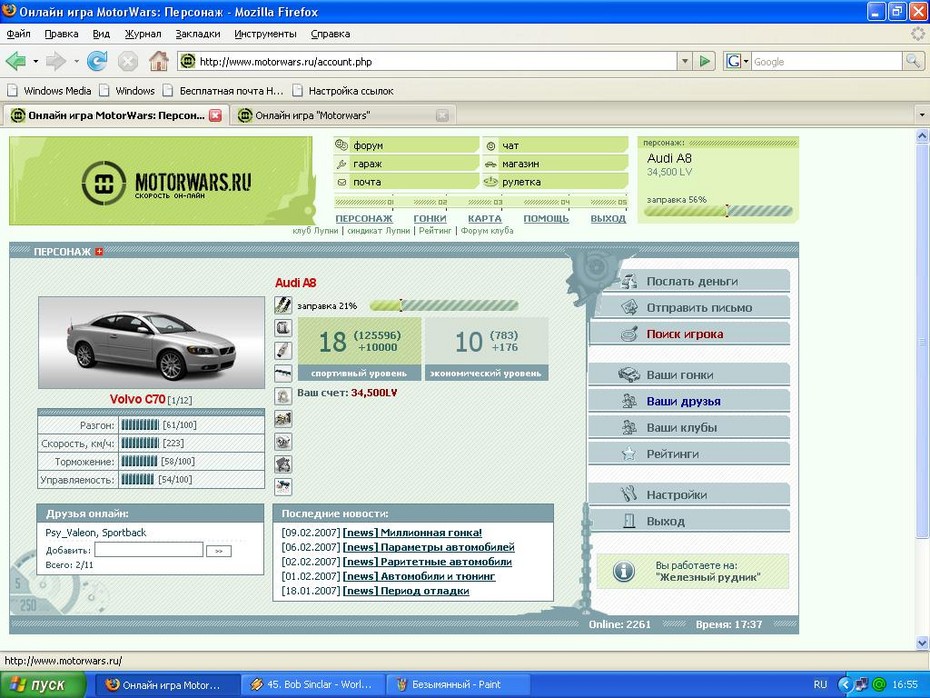Click the seventh car part icon in column
This screenshot has height=698, width=930.
[283, 442]
